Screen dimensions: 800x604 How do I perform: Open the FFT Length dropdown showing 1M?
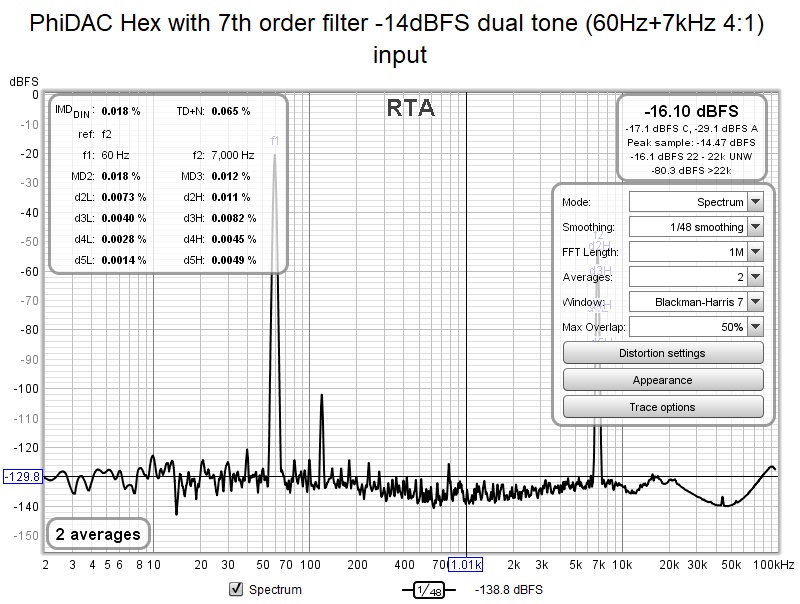point(696,252)
